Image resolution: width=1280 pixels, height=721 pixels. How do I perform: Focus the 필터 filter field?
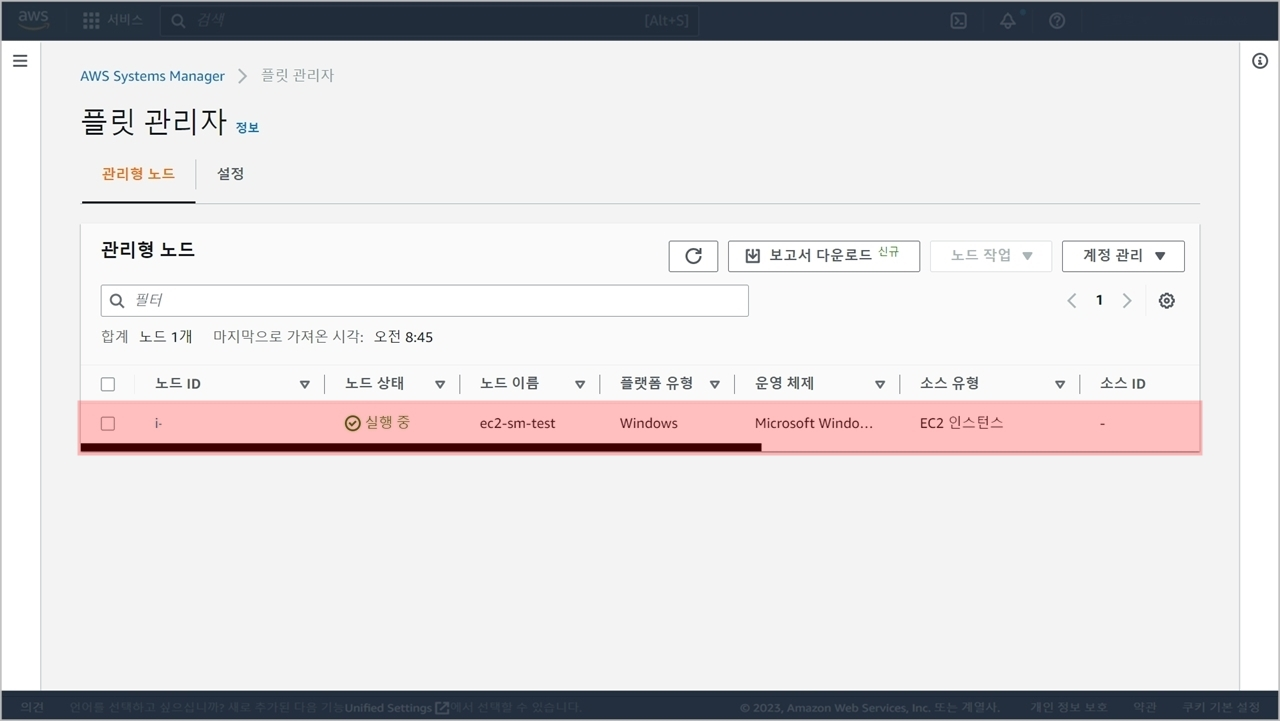coord(424,301)
